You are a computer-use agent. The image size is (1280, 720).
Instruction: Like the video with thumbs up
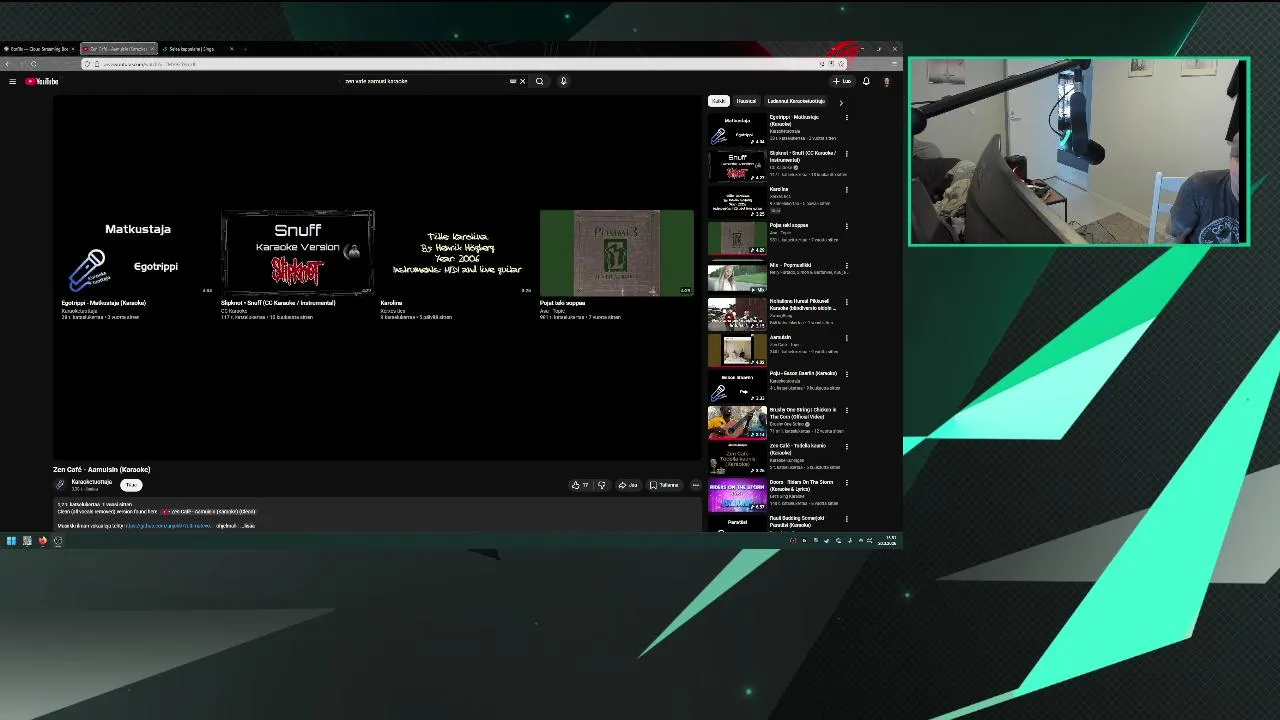579,485
